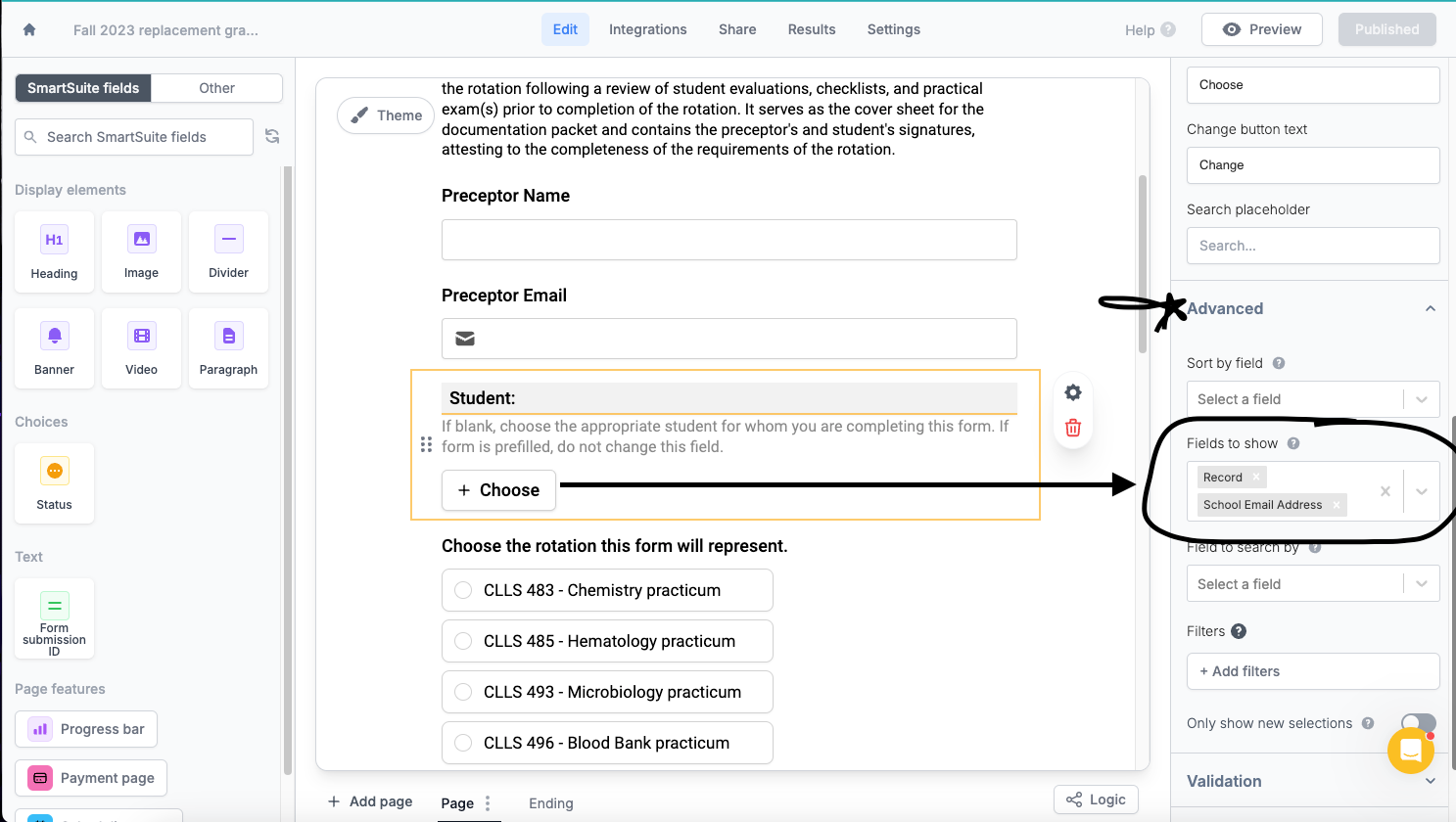Expand the Validation section
The width and height of the screenshot is (1456, 822).
coord(1430,781)
